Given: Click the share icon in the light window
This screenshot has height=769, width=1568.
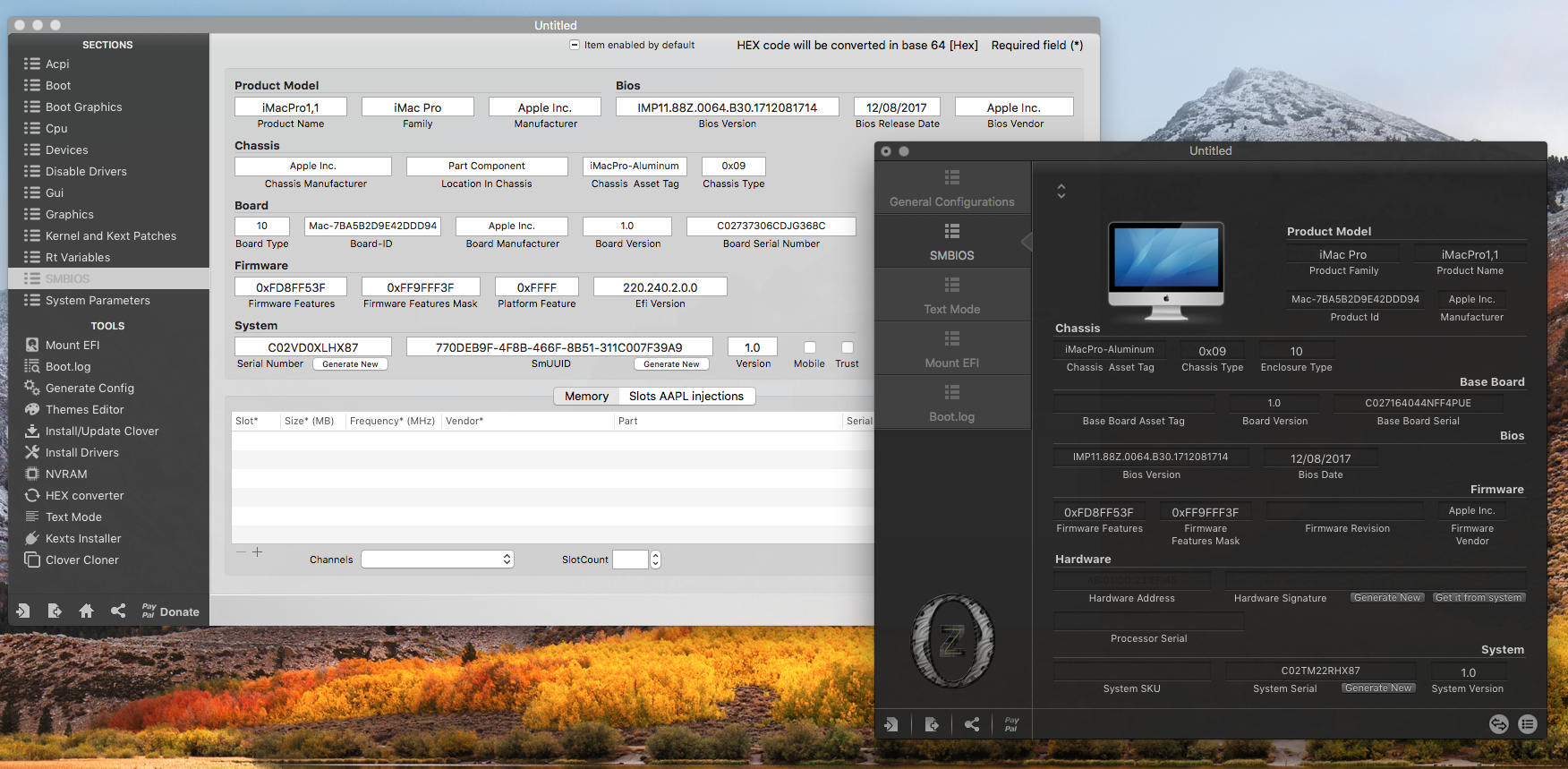Looking at the screenshot, I should point(118,611).
